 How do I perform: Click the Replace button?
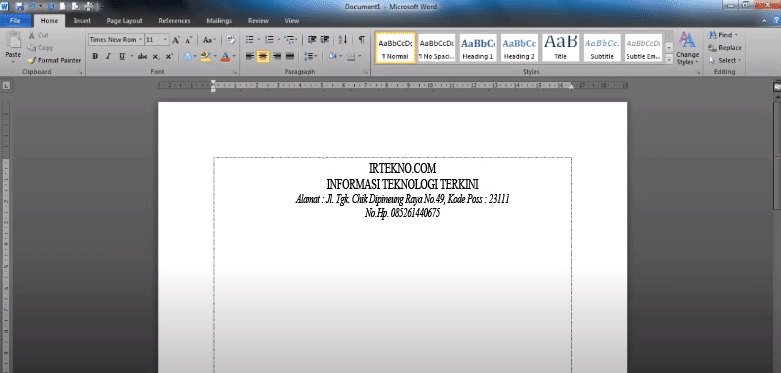[x=725, y=48]
